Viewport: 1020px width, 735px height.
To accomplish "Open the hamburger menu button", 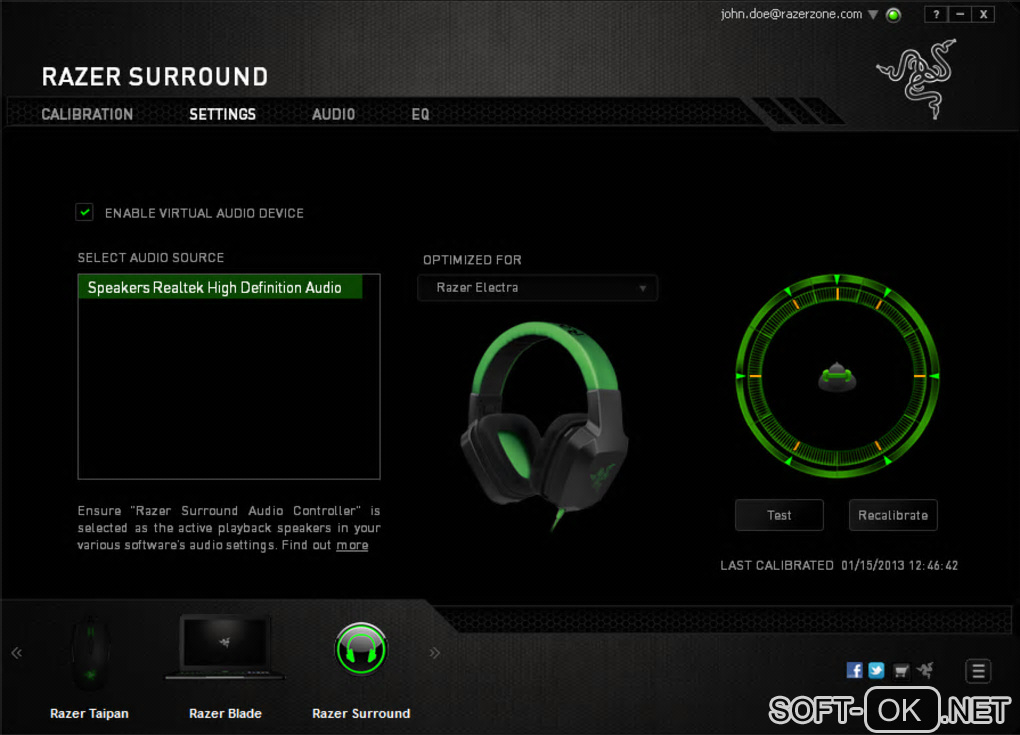I will tap(978, 671).
